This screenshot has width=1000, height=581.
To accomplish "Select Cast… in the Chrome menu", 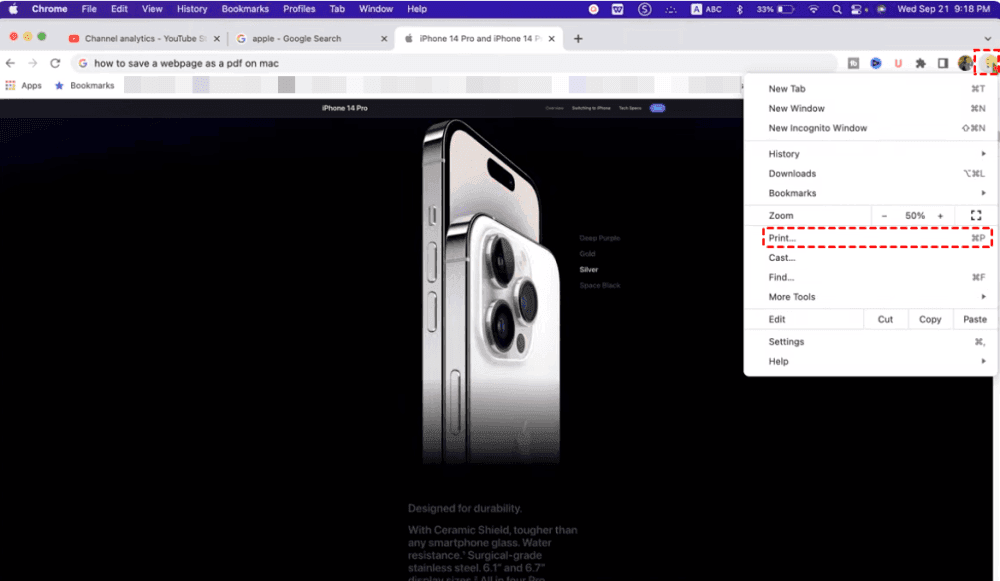I will coord(871,258).
